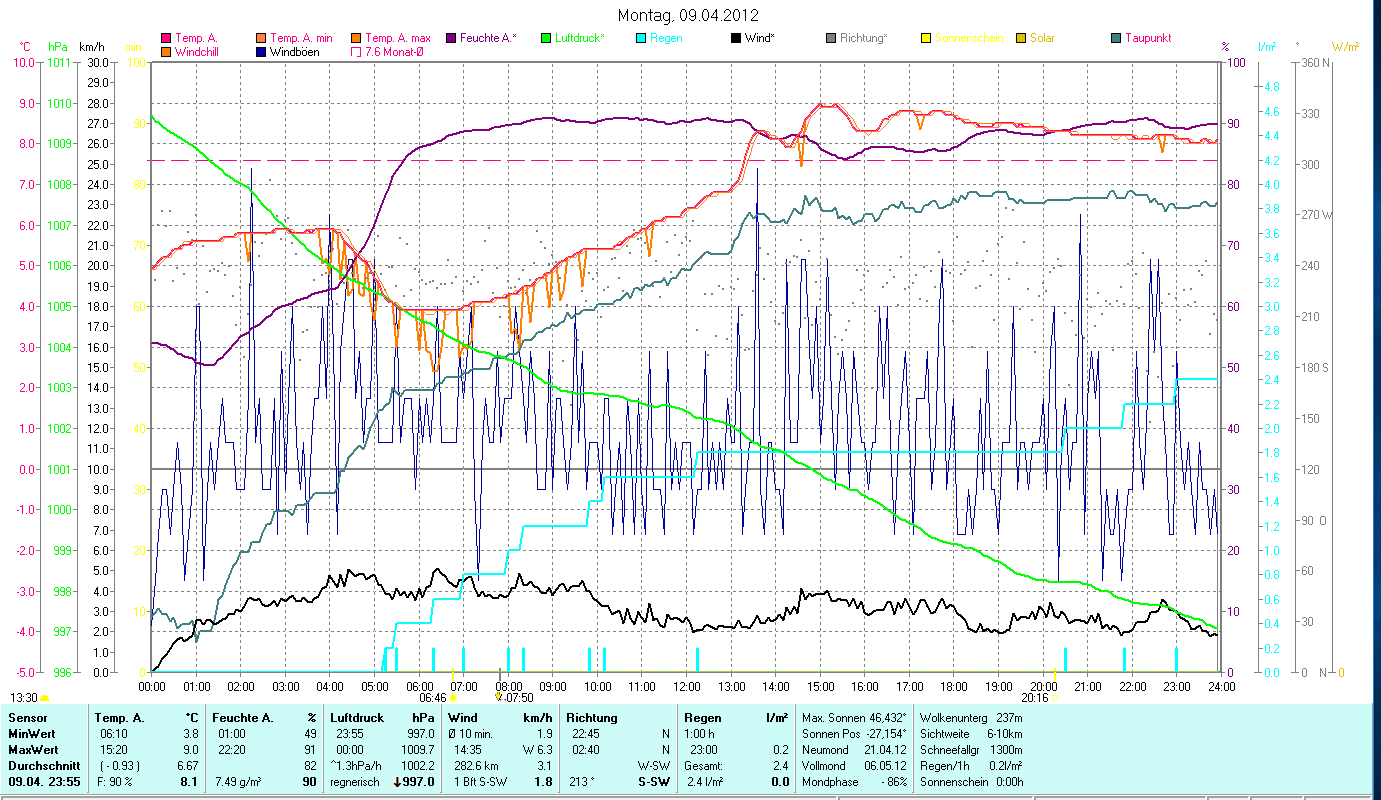Click the orange Windchill legend swatch
Screen dimensions: 1381x800
[165, 51]
